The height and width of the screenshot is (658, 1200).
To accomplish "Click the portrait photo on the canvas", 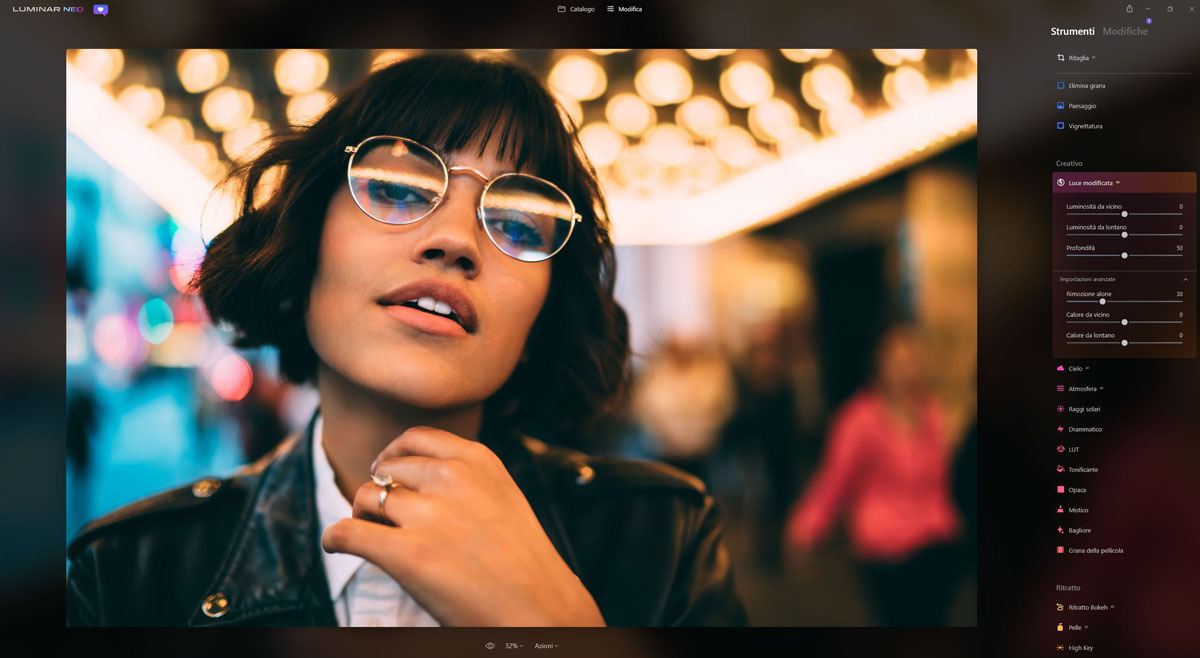I will coord(521,338).
